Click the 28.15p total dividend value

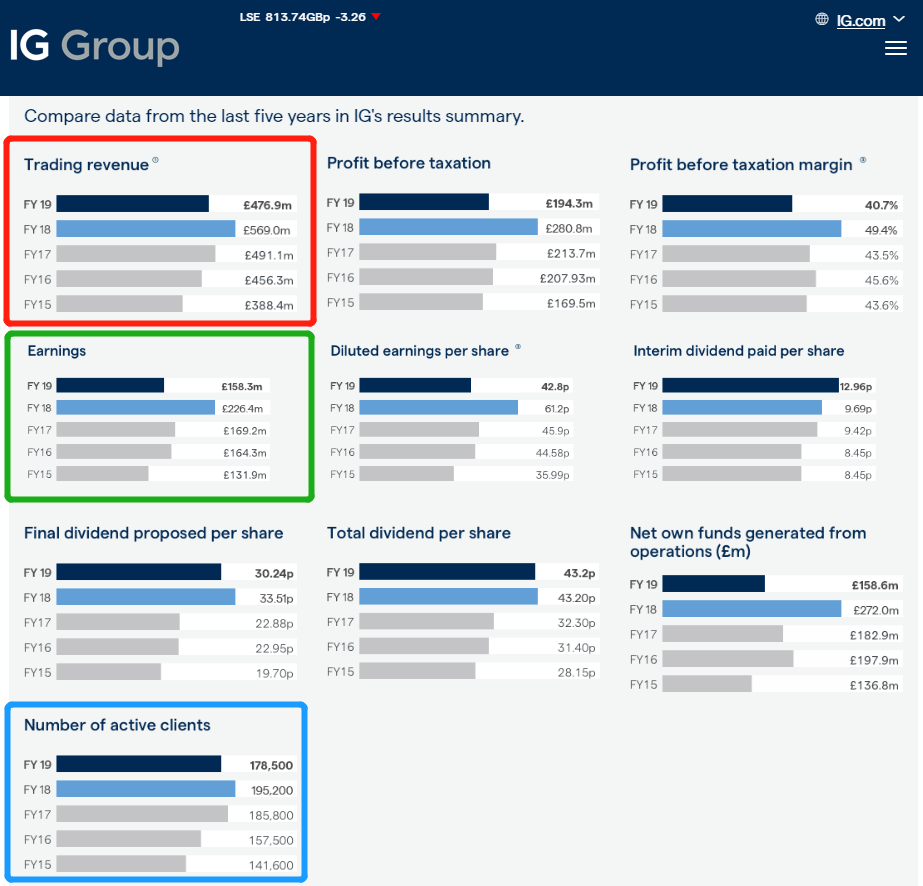click(x=576, y=672)
